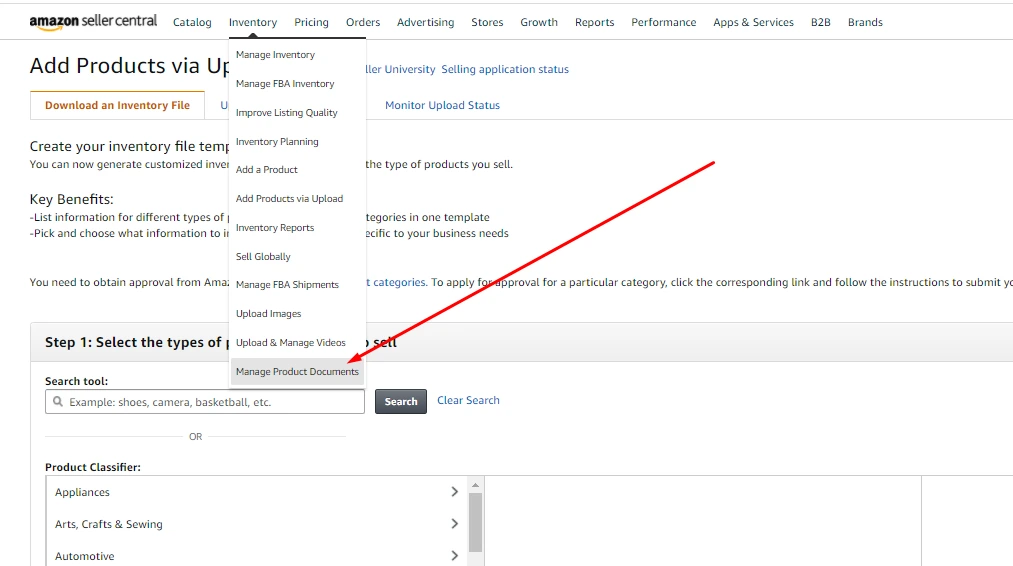
Task: Choose Upload Images menu entry
Action: point(269,314)
